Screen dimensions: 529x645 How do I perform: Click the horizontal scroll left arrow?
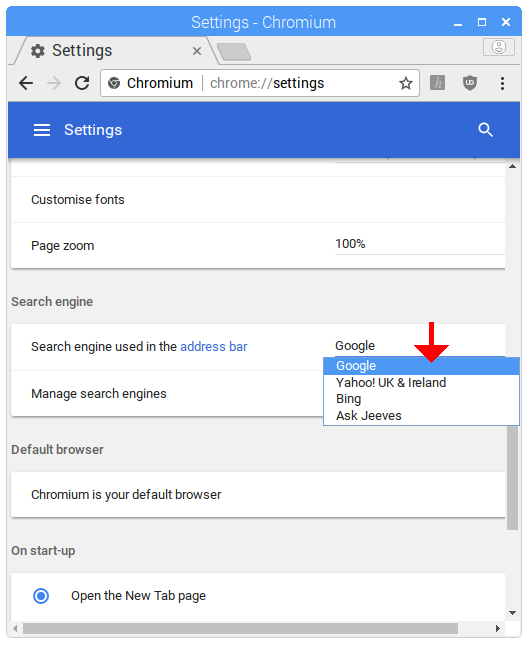click(x=16, y=629)
